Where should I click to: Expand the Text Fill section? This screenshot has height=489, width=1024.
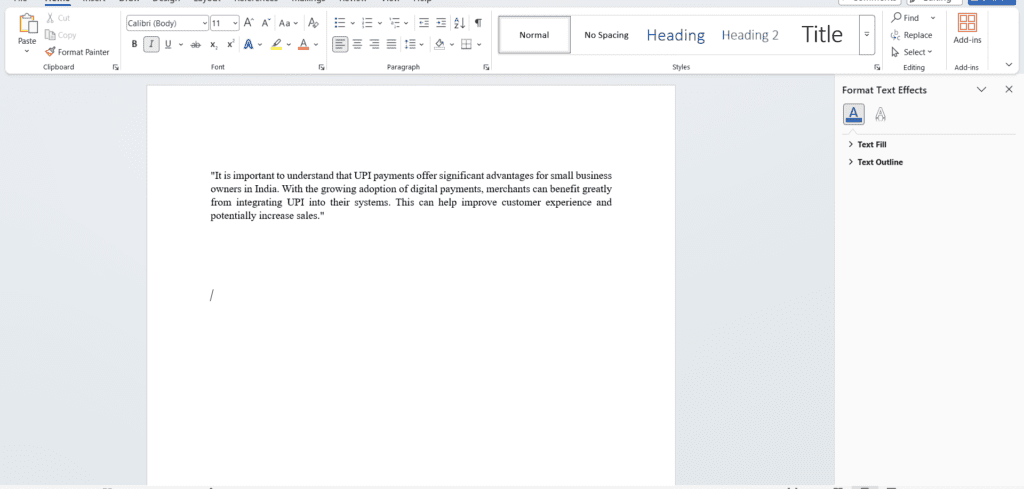pyautogui.click(x=871, y=144)
